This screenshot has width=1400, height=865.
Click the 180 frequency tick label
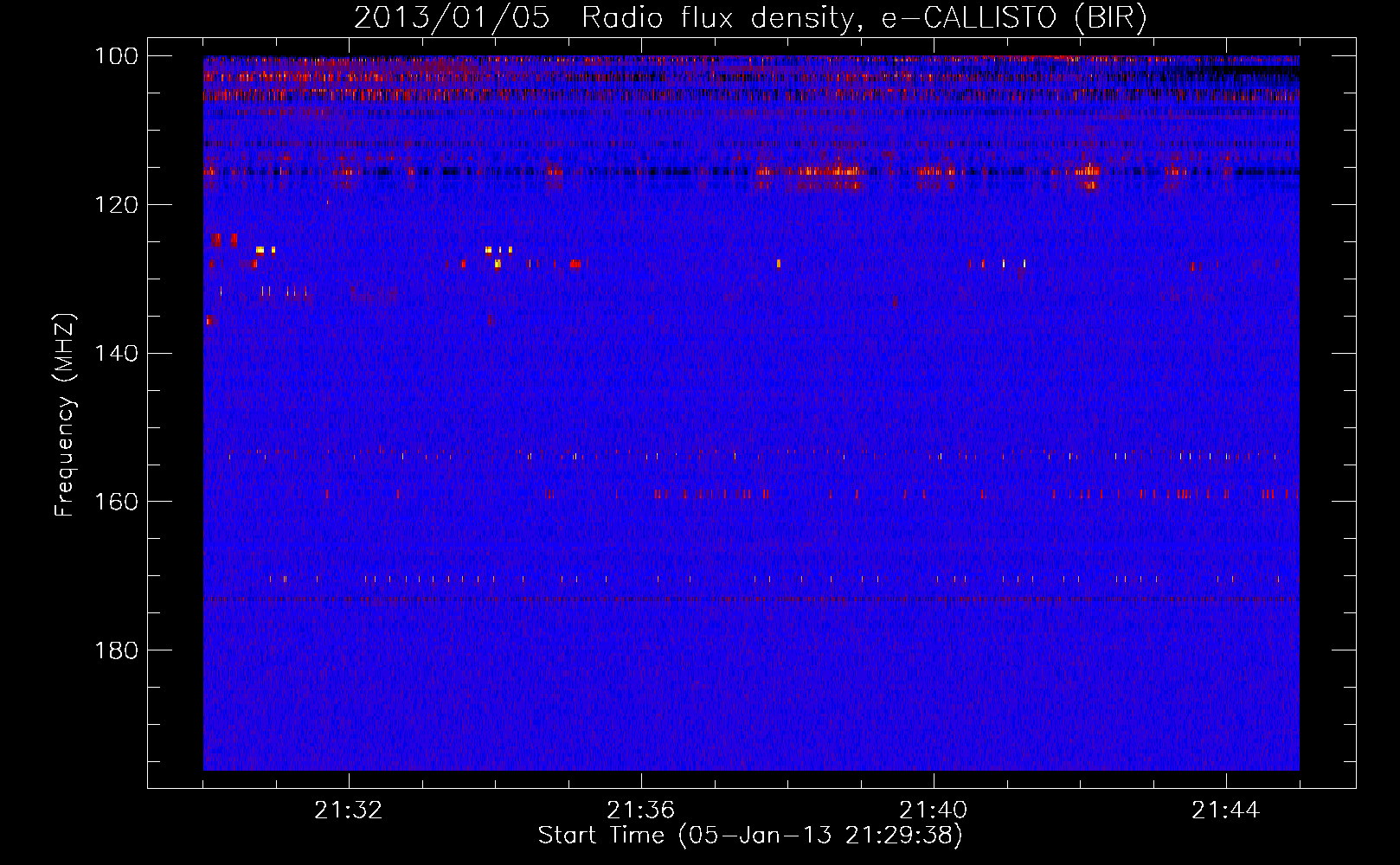coord(115,650)
